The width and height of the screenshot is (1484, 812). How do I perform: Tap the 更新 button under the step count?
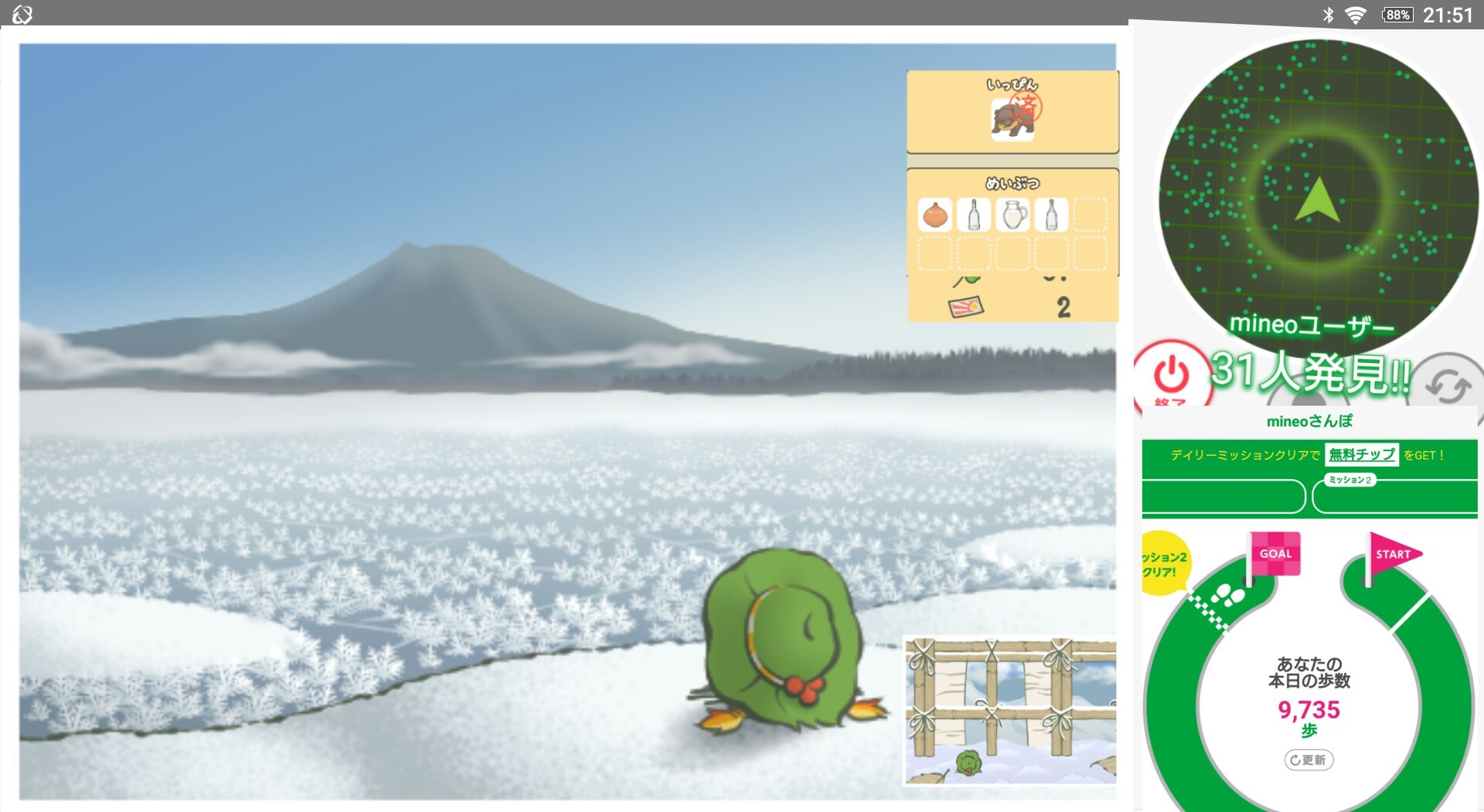pos(1309,759)
